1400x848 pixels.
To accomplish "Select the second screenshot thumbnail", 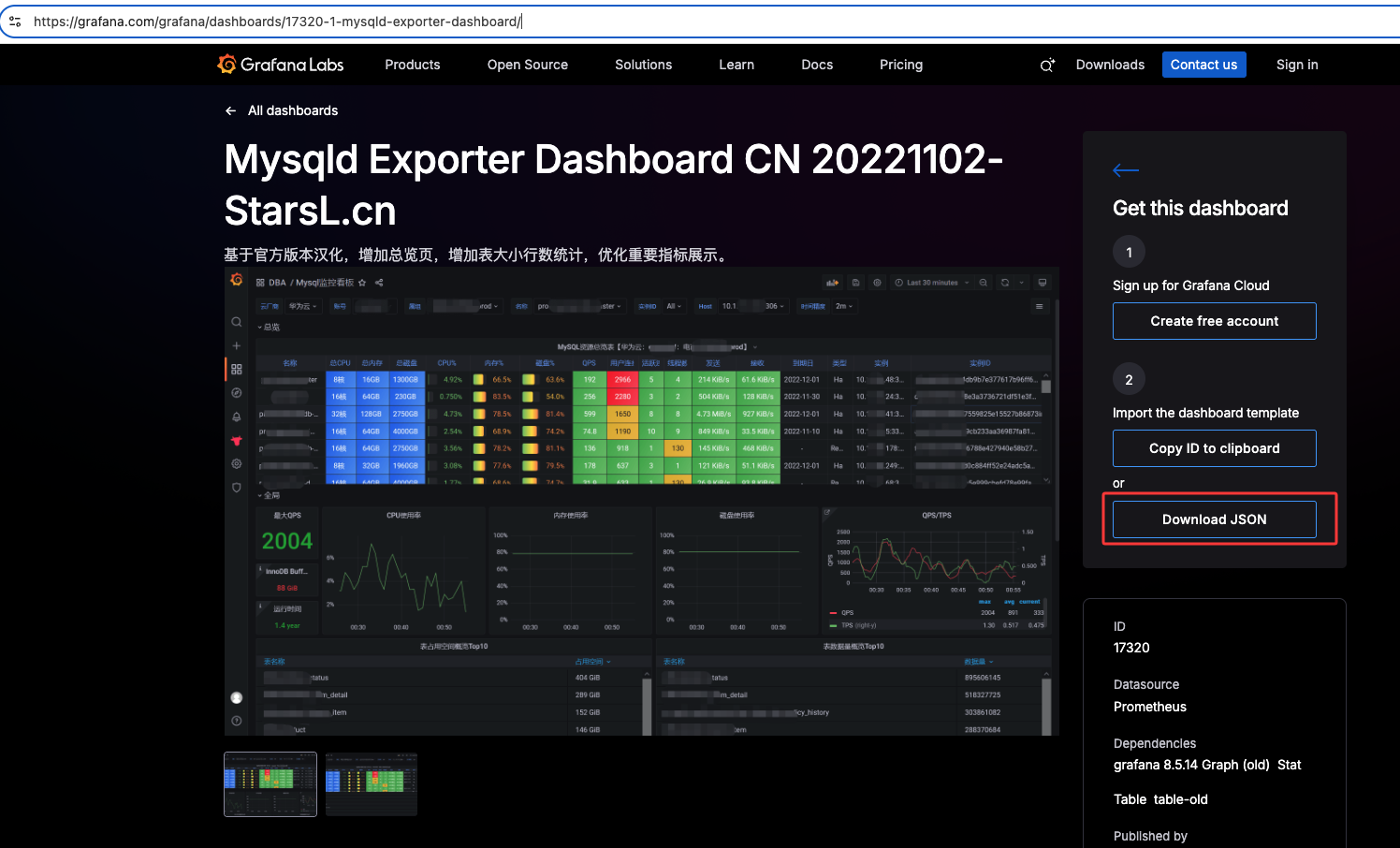I will (372, 784).
